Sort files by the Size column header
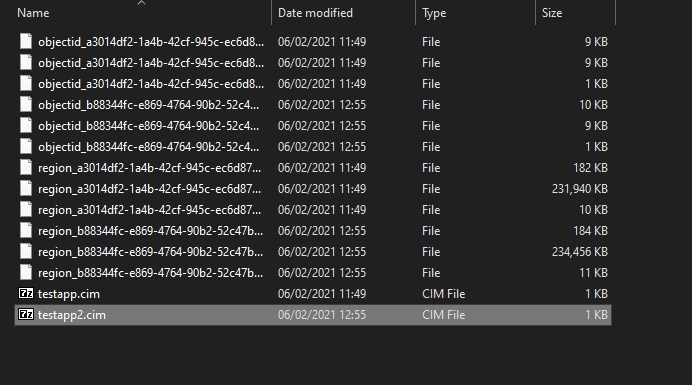Image resolution: width=692 pixels, height=385 pixels. (x=552, y=13)
